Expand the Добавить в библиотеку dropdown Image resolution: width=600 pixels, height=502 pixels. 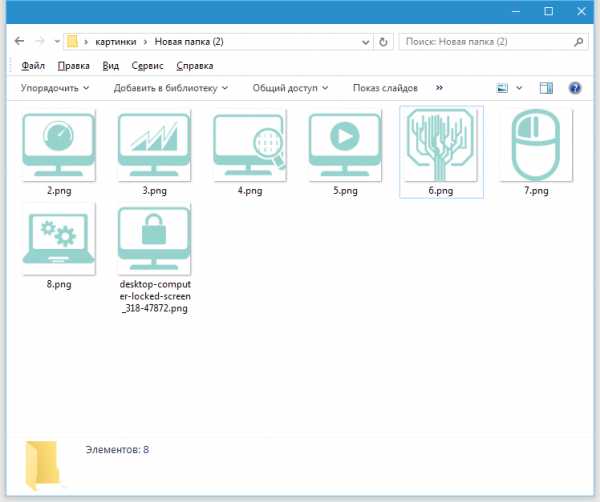point(170,88)
